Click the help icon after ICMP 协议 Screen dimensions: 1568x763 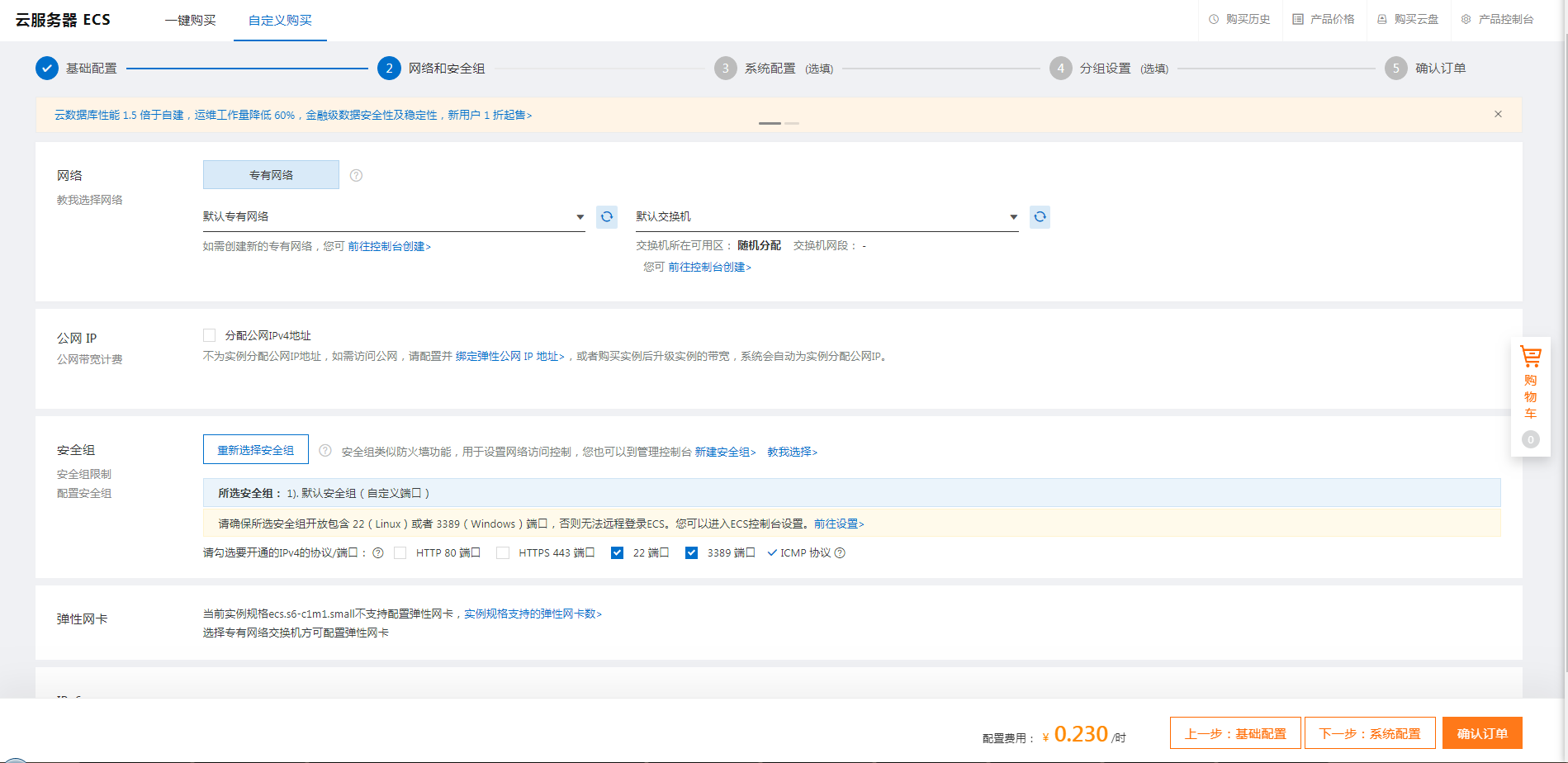pyautogui.click(x=840, y=553)
